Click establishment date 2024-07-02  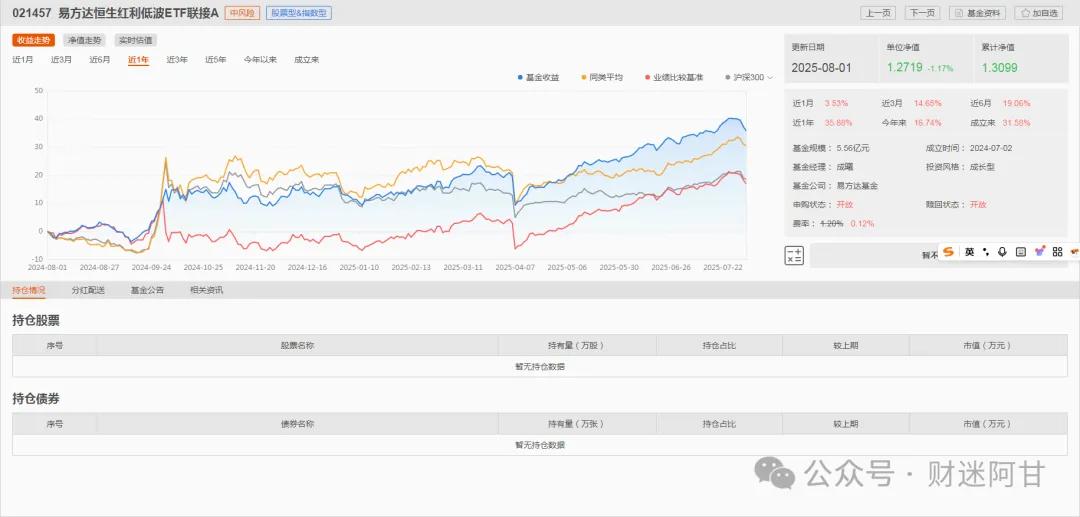coord(990,148)
